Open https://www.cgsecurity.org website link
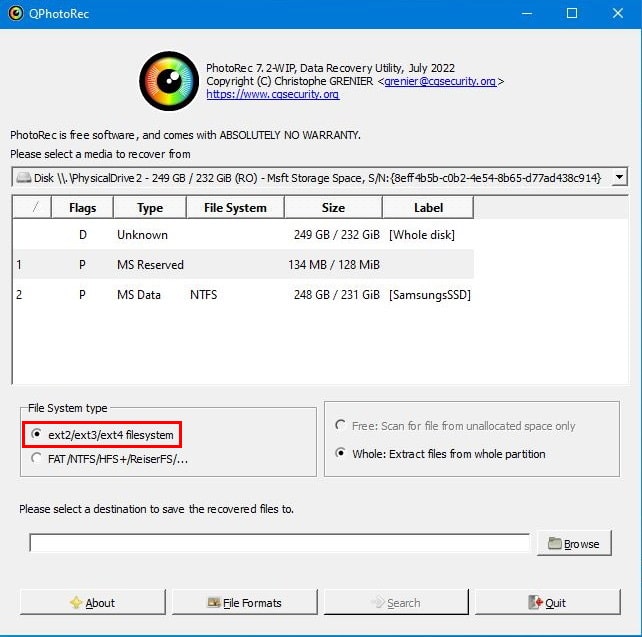This screenshot has width=642, height=637. (273, 94)
